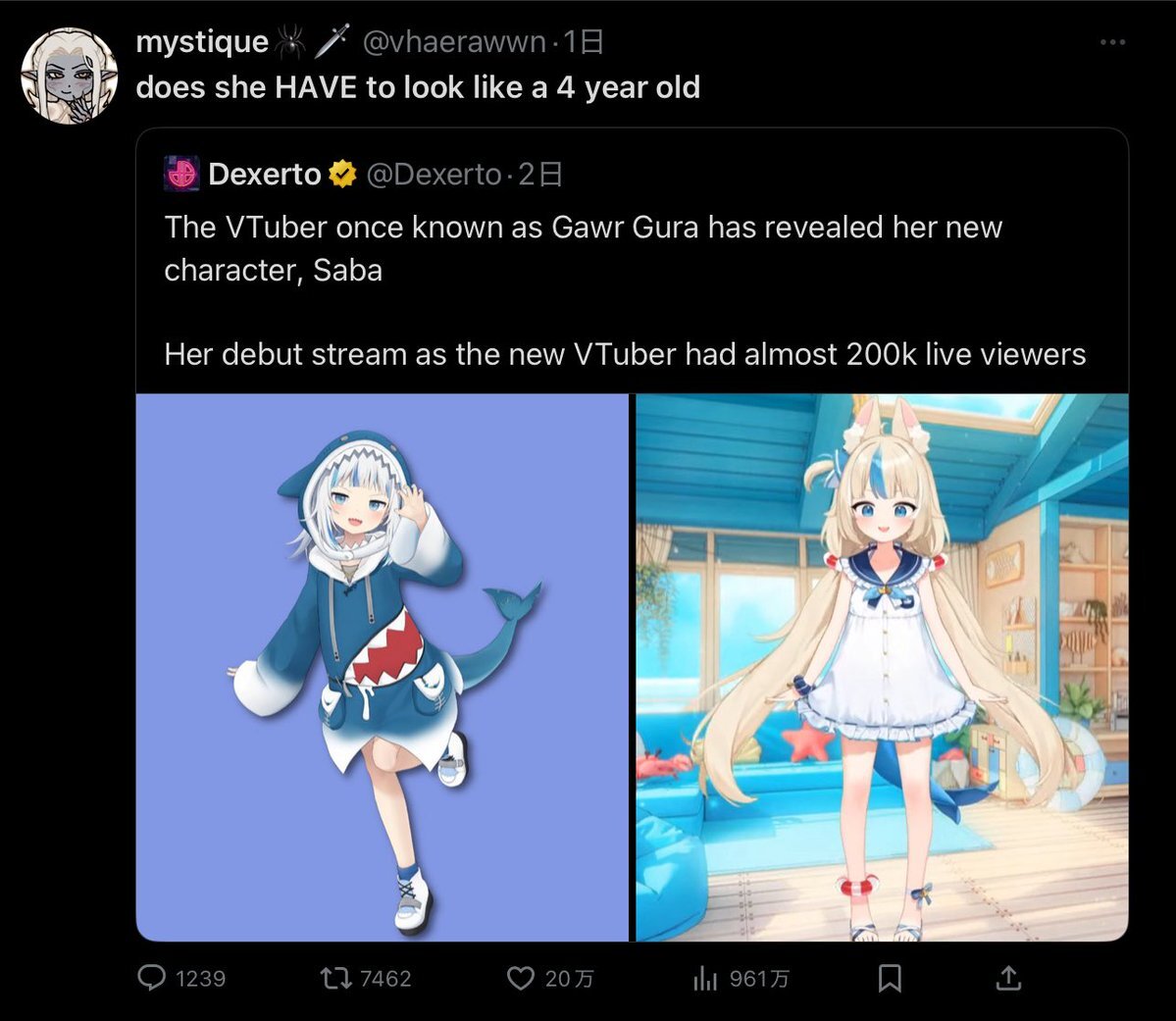Screen dimensions: 1176x1021
Task: Open the view analytics bar icon
Action: click(x=705, y=978)
